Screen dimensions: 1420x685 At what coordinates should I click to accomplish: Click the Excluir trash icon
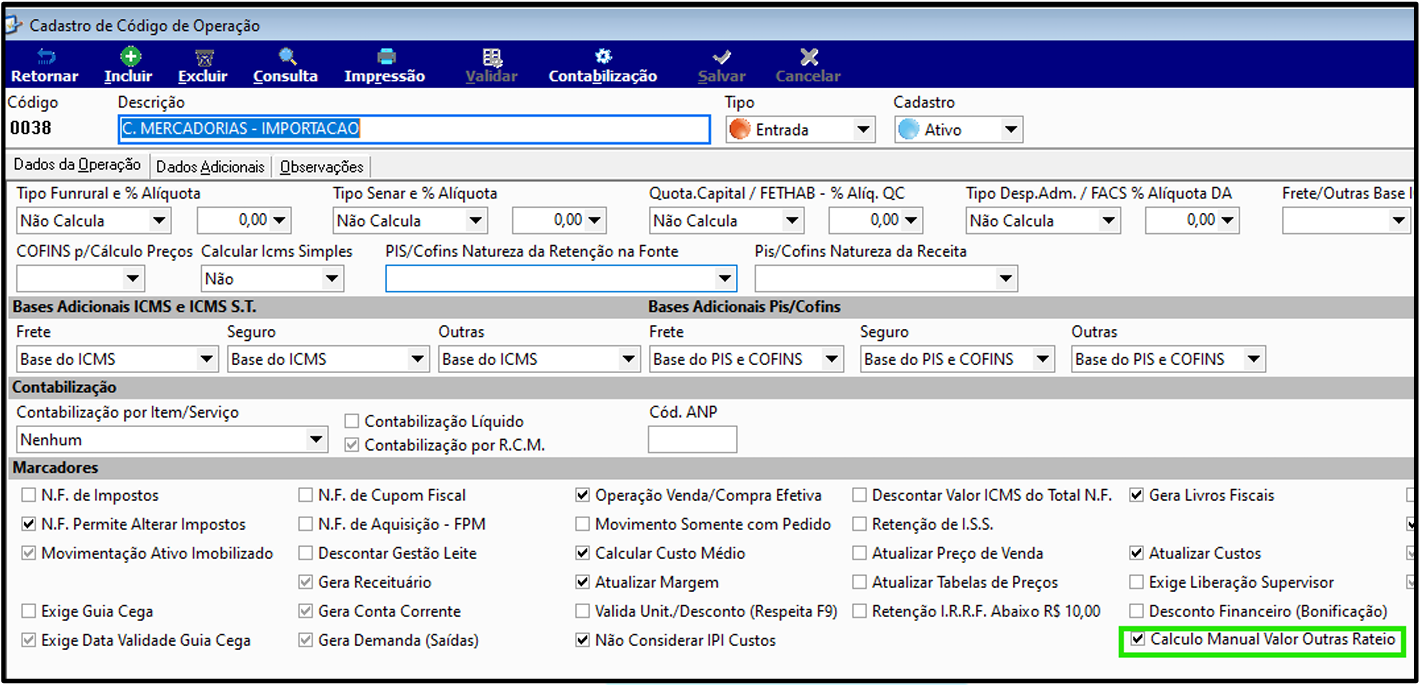click(204, 57)
